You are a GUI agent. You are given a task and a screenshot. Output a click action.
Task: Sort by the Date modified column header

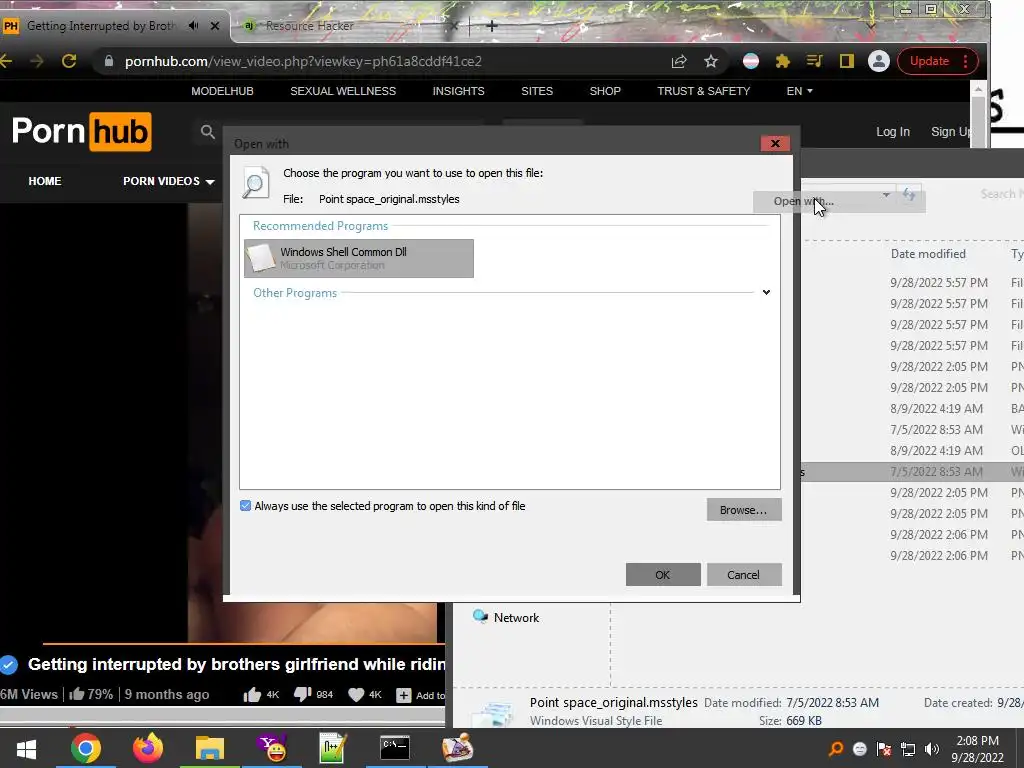[928, 254]
